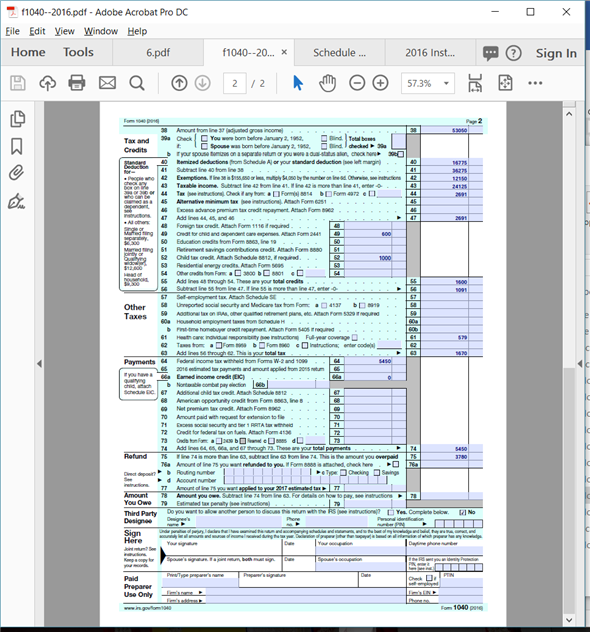Tick the Full-year coverage checkbox
590x632 pixels.
[x=355, y=337]
